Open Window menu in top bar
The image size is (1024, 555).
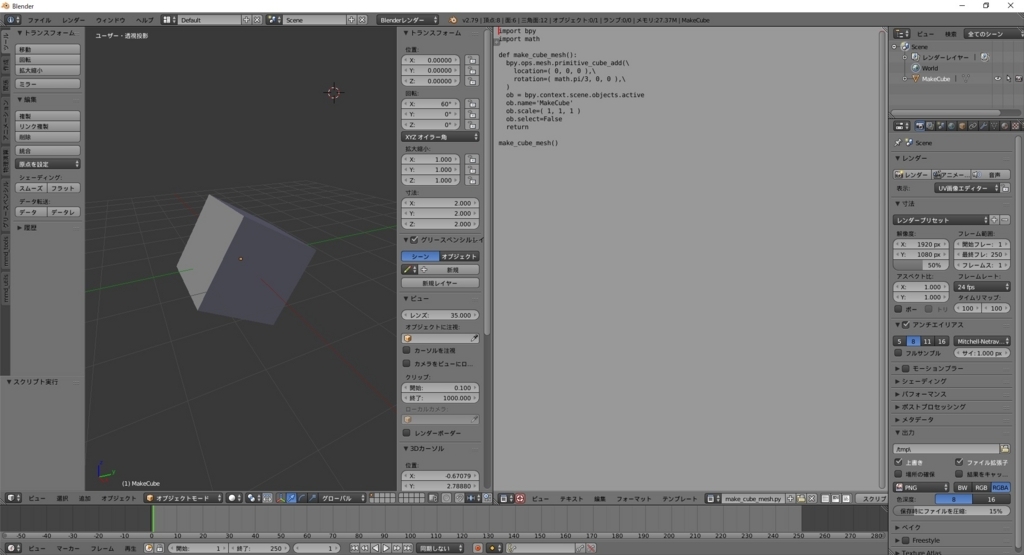click(110, 20)
